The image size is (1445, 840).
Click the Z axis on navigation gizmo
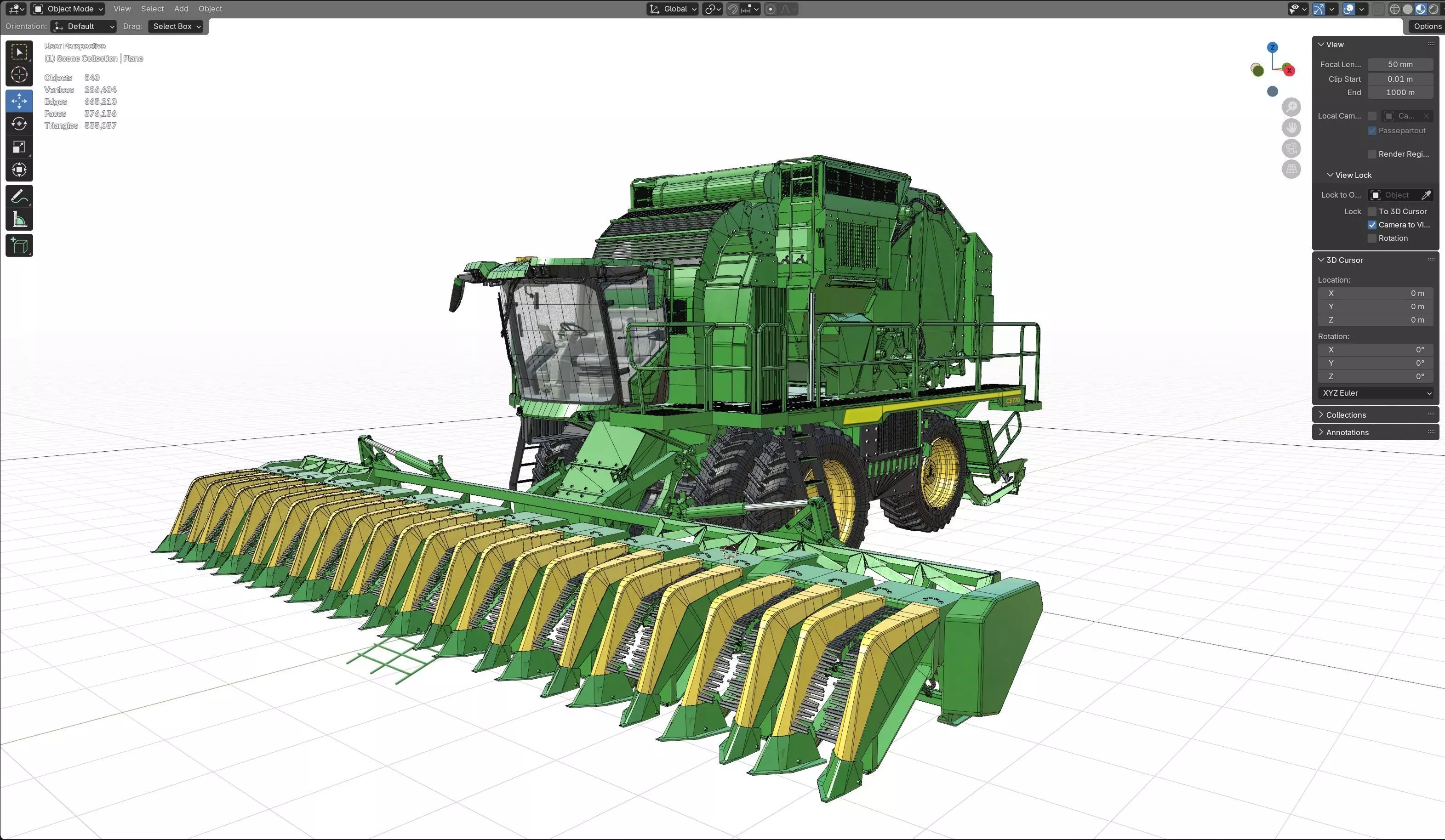coord(1273,47)
